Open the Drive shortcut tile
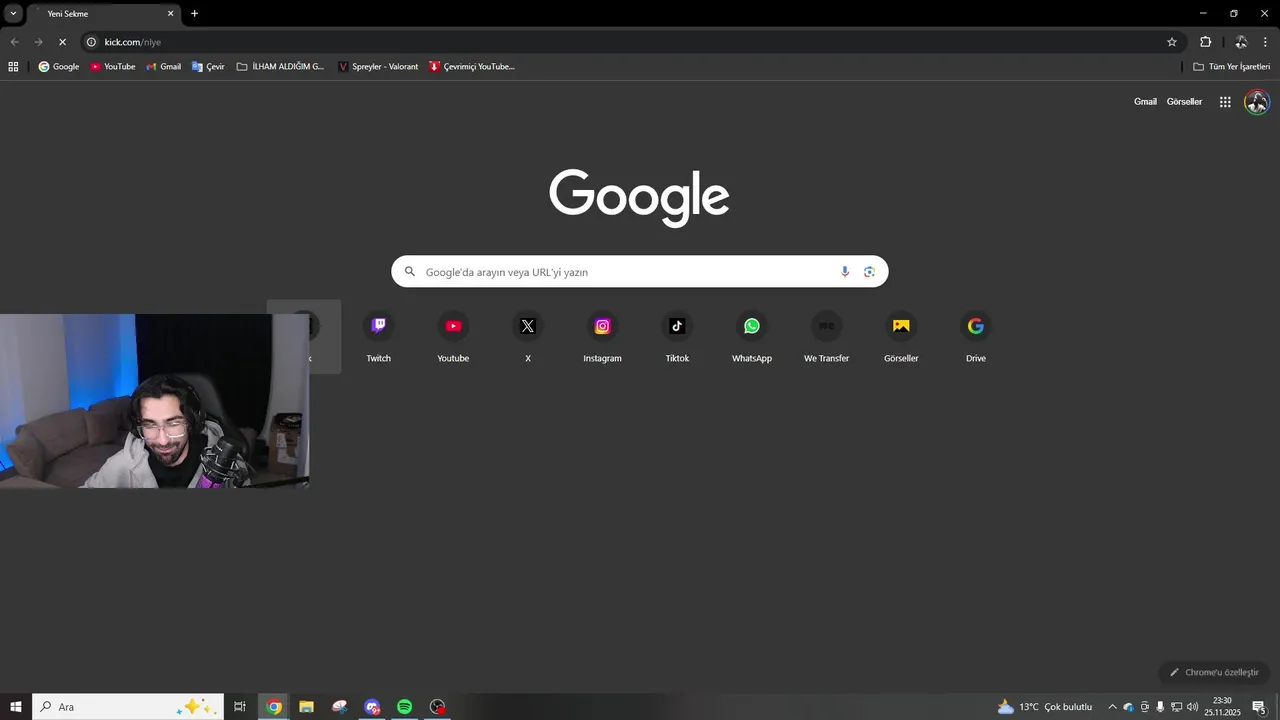The width and height of the screenshot is (1280, 720). [976, 337]
